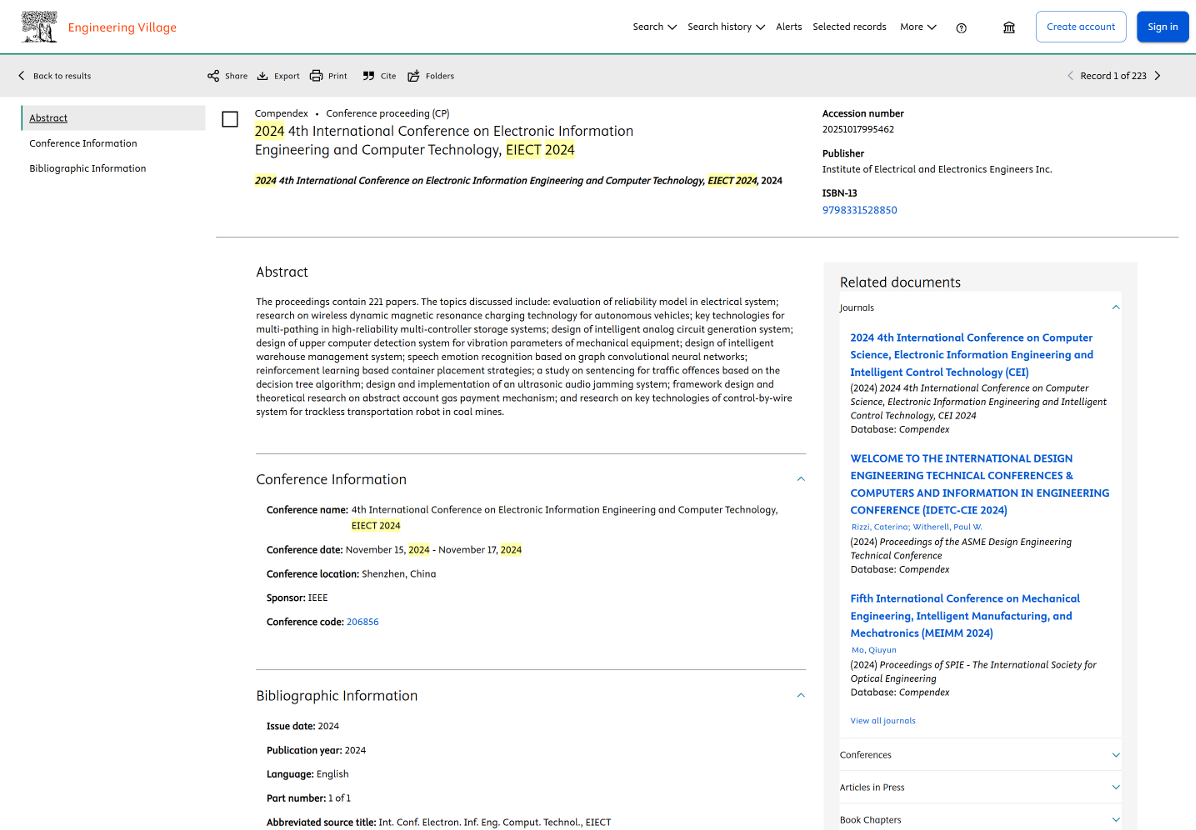
Task: Open ISBN-13 link 9798331528850
Action: [860, 210]
